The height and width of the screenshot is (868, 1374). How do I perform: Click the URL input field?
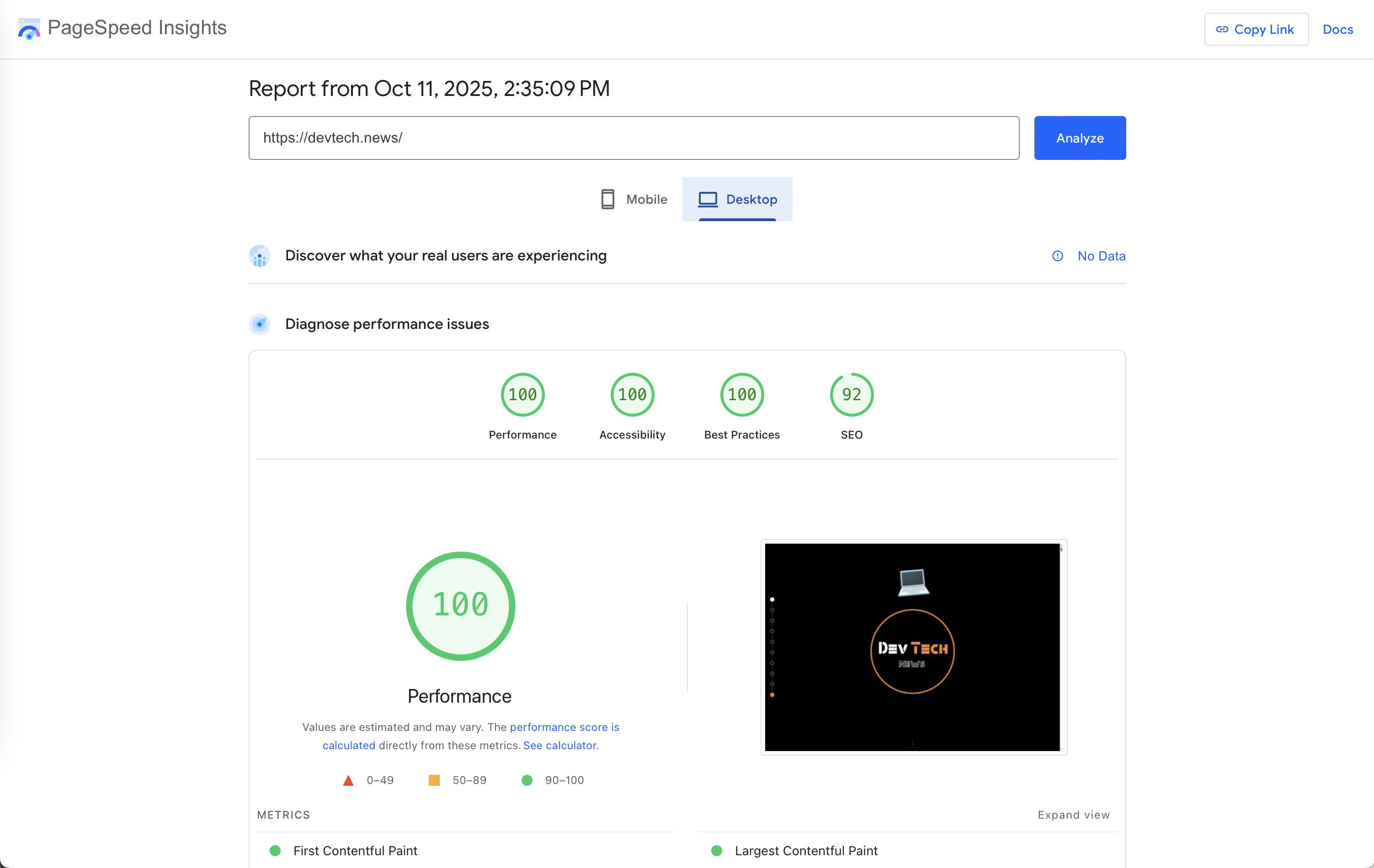coord(634,138)
